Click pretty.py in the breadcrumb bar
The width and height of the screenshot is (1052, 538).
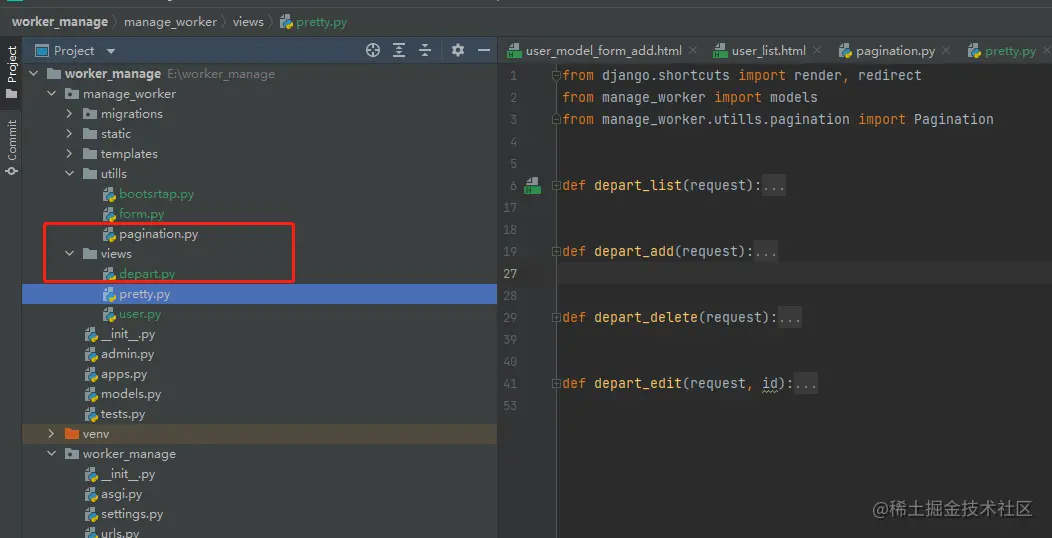tap(313, 21)
